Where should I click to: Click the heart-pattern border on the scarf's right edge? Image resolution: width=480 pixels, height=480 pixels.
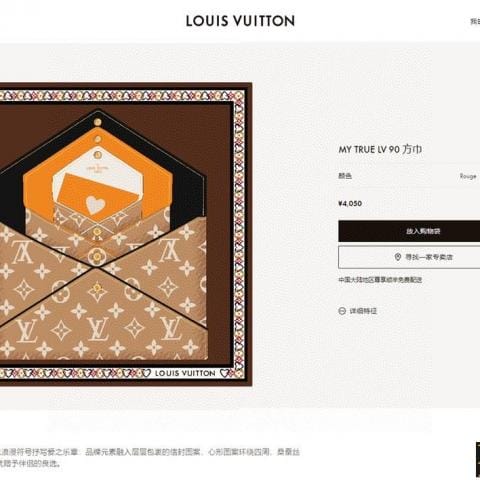(239, 233)
